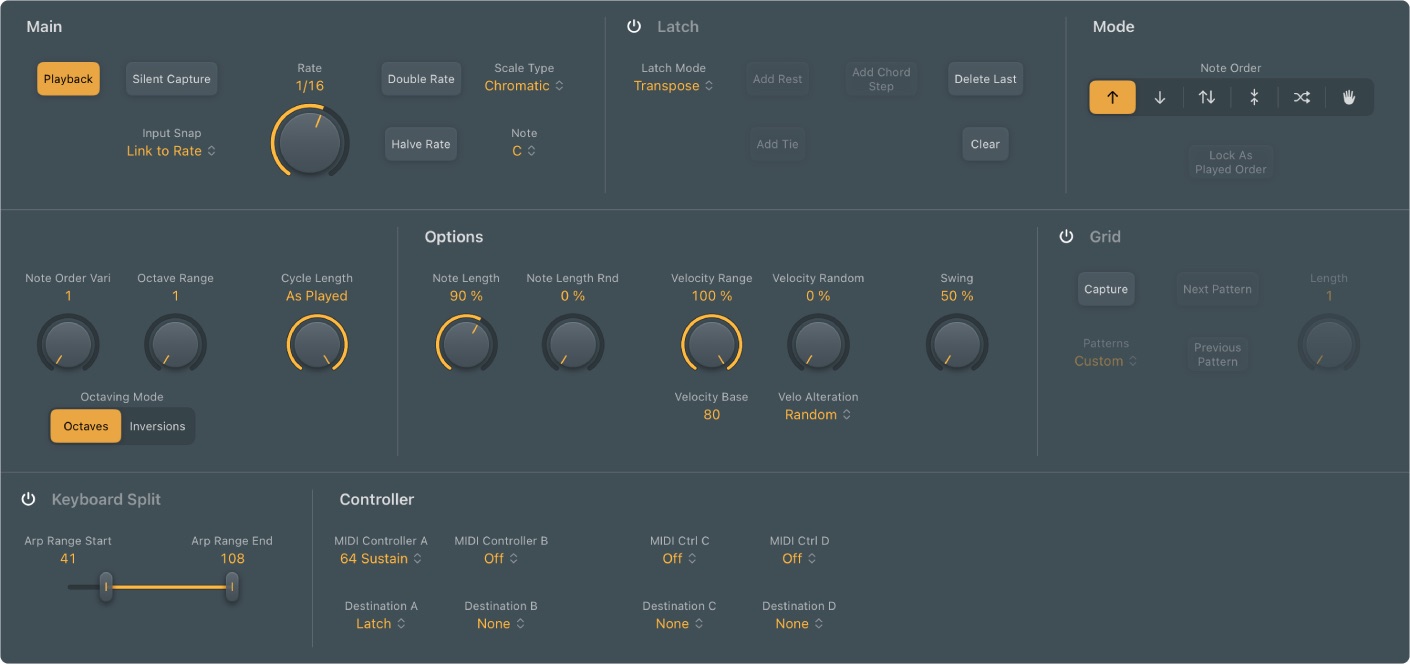
Task: Click the Double Rate button
Action: [421, 79]
